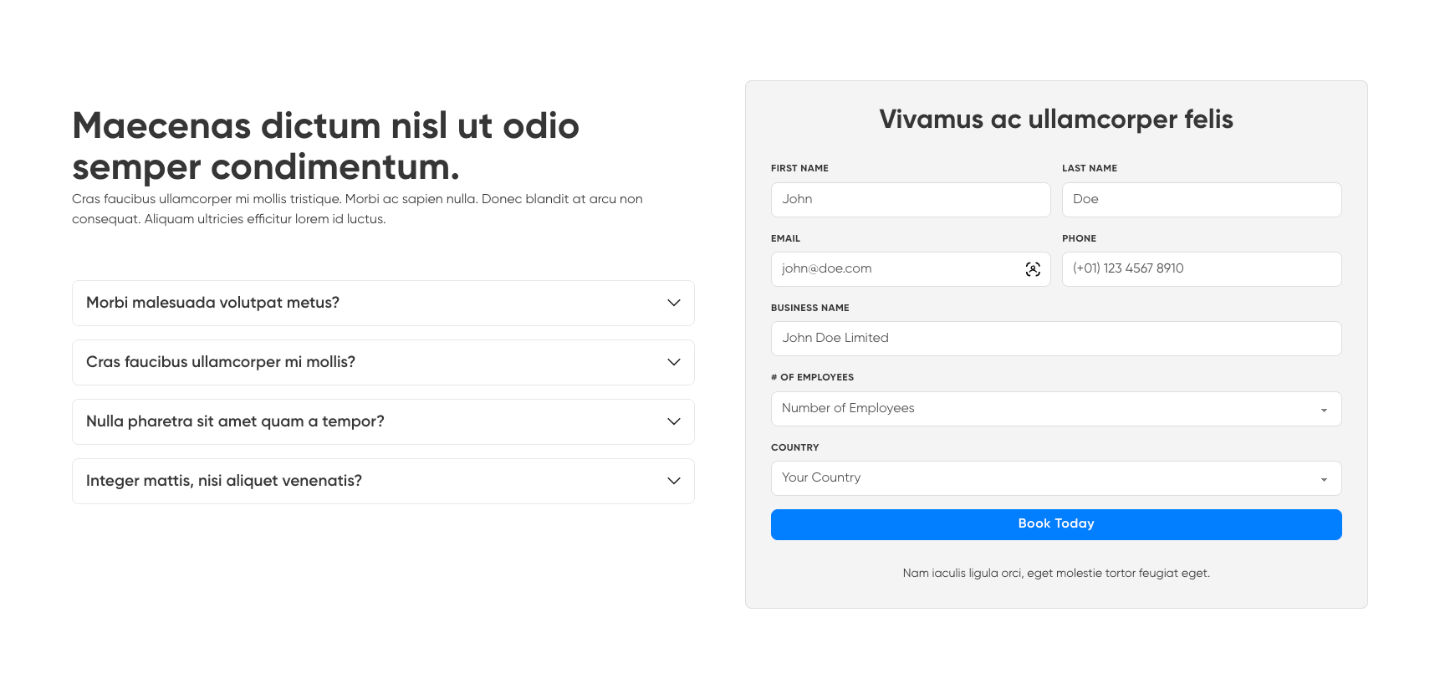This screenshot has width=1440, height=689.
Task: Open the Your Country dropdown
Action: pos(1040,478)
